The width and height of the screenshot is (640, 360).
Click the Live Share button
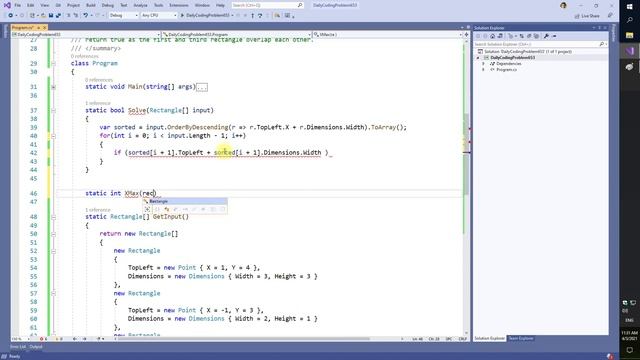(x=587, y=16)
